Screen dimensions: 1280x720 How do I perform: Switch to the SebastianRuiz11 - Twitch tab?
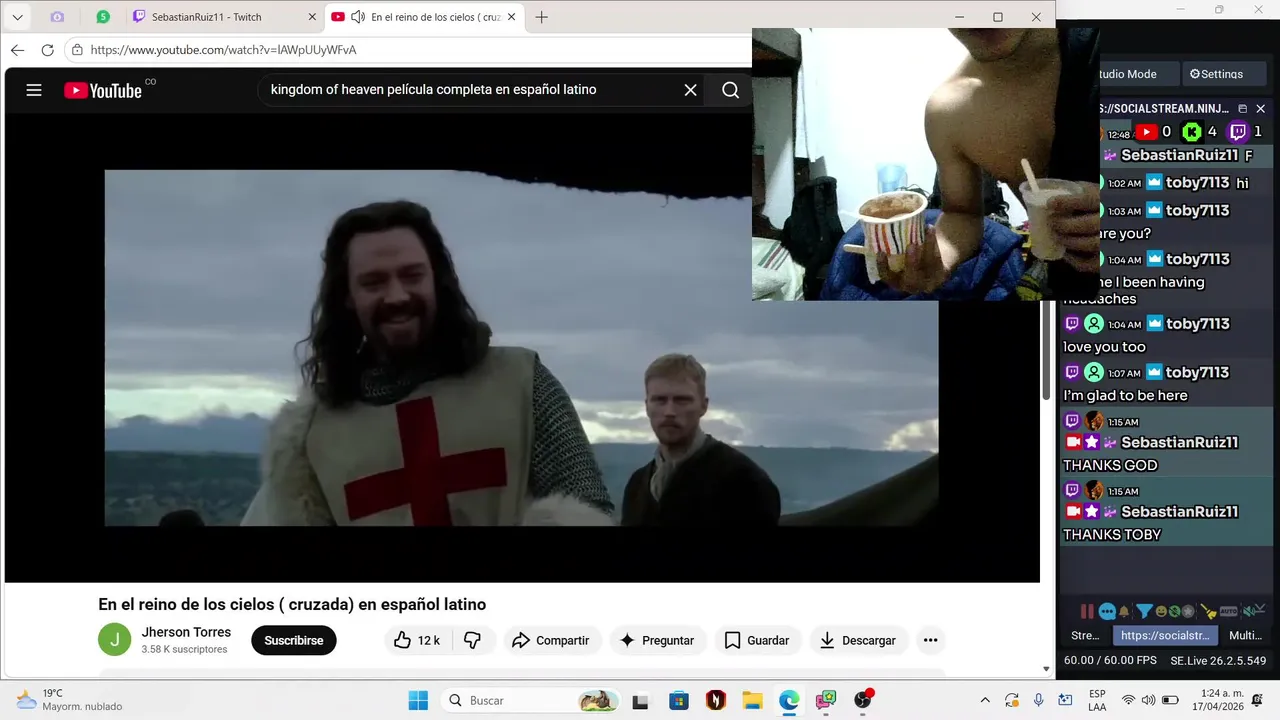point(225,17)
